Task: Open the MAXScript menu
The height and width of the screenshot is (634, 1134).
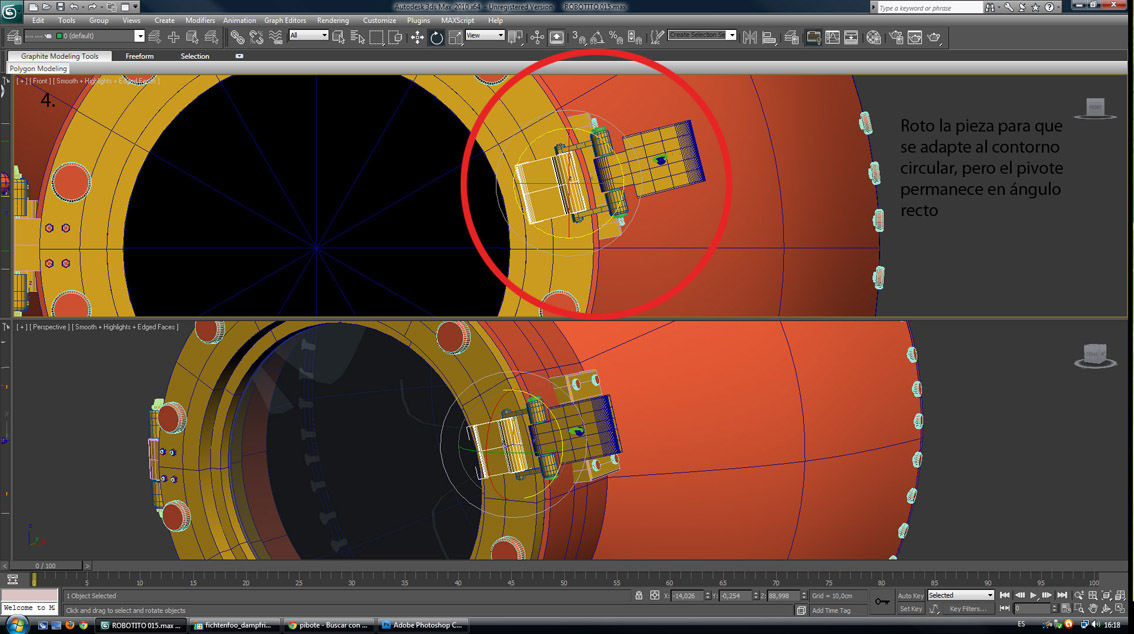Action: [458, 20]
